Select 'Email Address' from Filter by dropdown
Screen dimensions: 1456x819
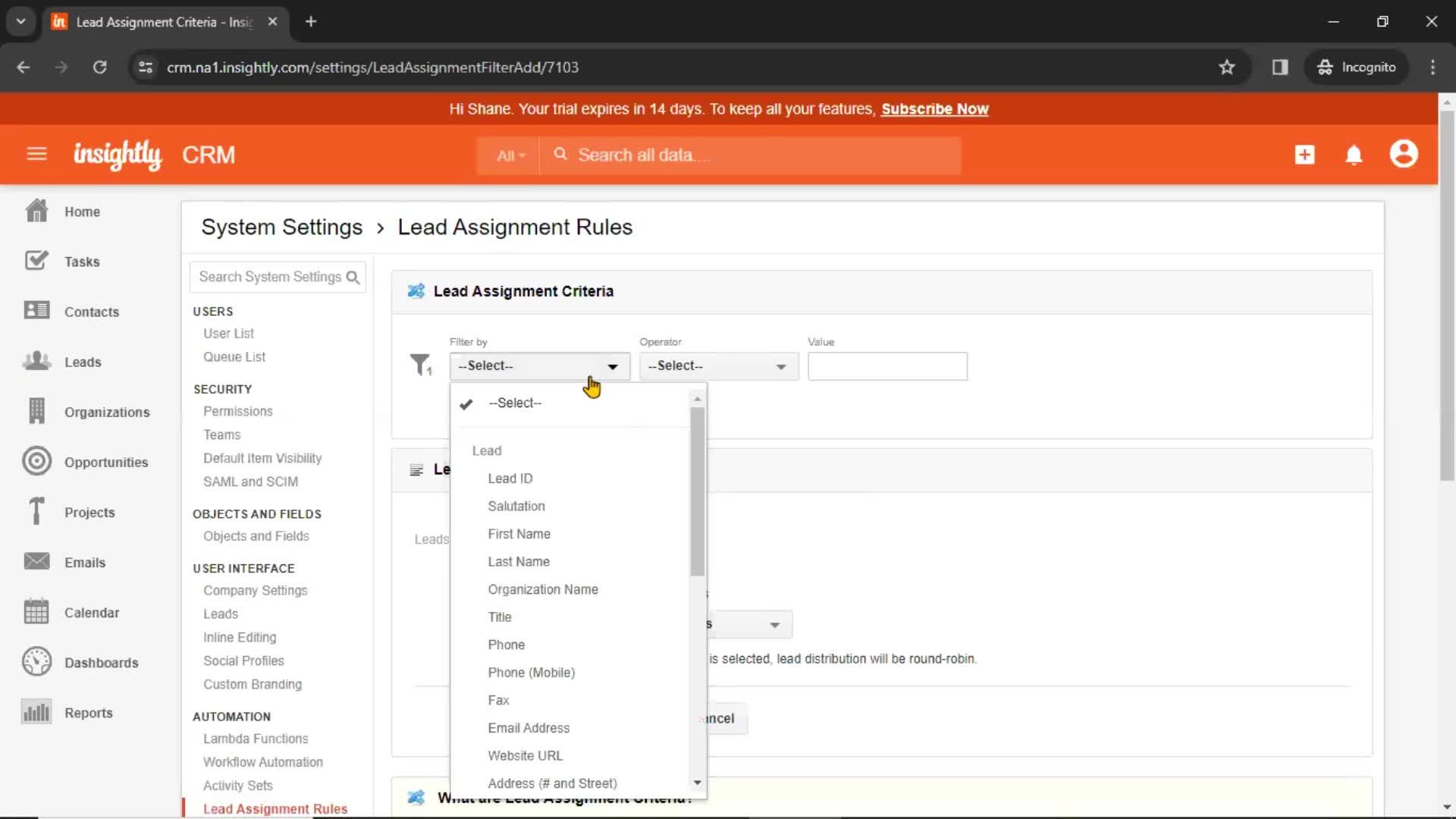pos(529,727)
